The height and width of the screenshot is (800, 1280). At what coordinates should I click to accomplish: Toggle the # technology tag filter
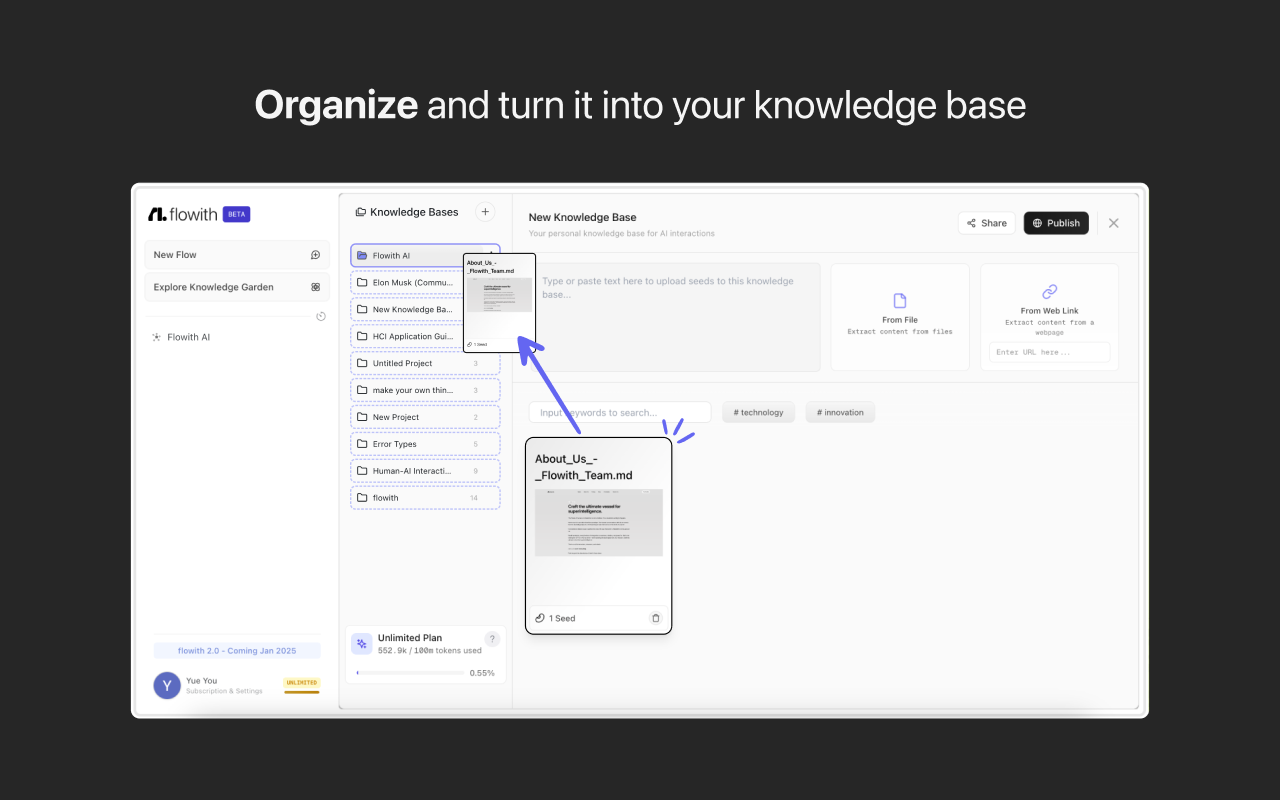tap(758, 412)
